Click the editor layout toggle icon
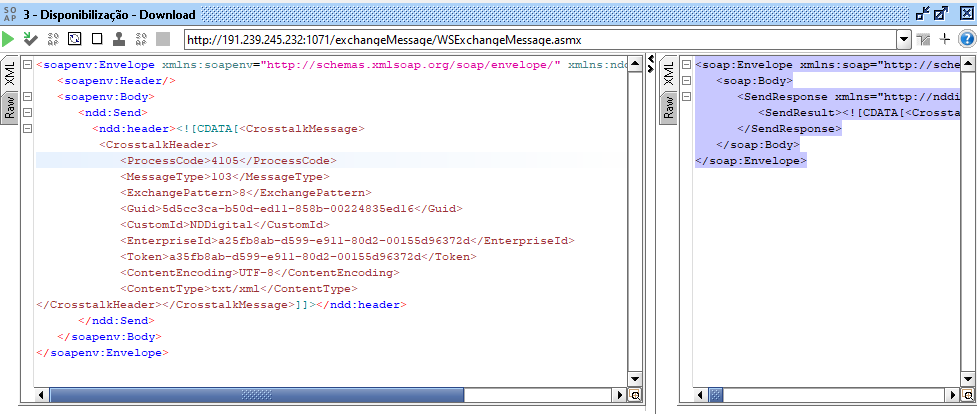The image size is (977, 414). pos(923,40)
